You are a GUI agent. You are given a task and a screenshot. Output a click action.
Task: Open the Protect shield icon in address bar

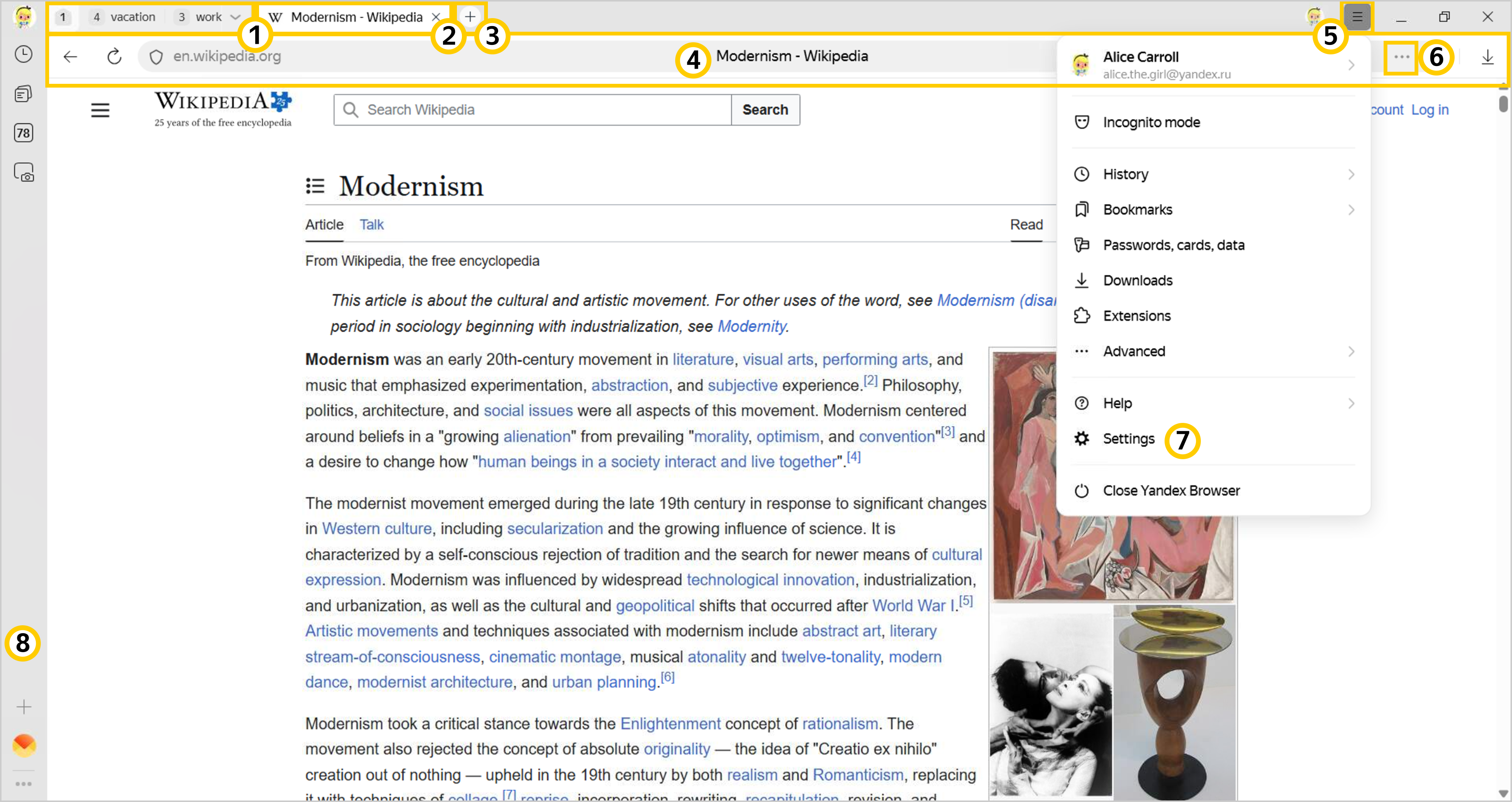click(156, 56)
